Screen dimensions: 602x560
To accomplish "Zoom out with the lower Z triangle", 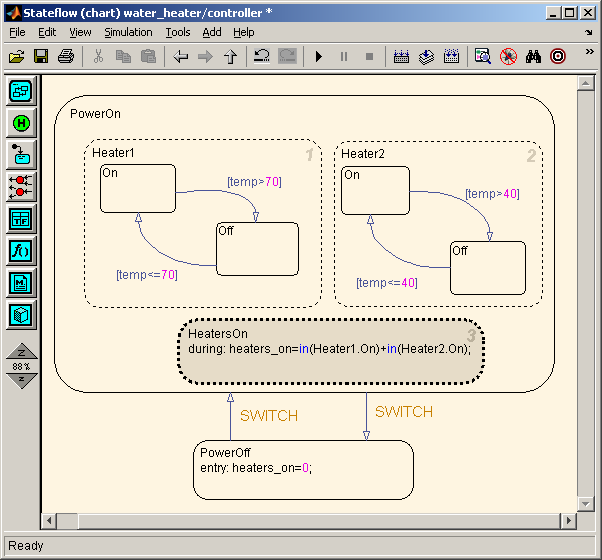I will click(x=22, y=381).
